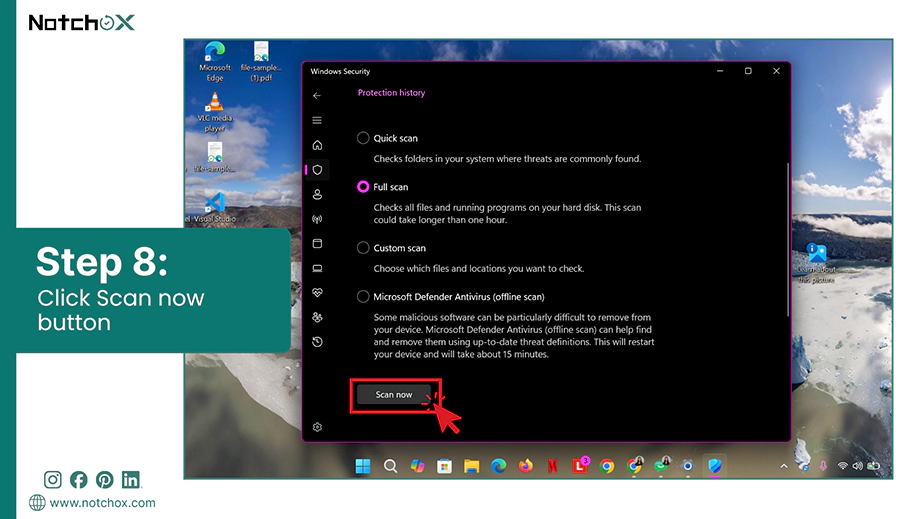Open Firefox from the taskbar
This screenshot has height=519, width=922.
point(526,466)
